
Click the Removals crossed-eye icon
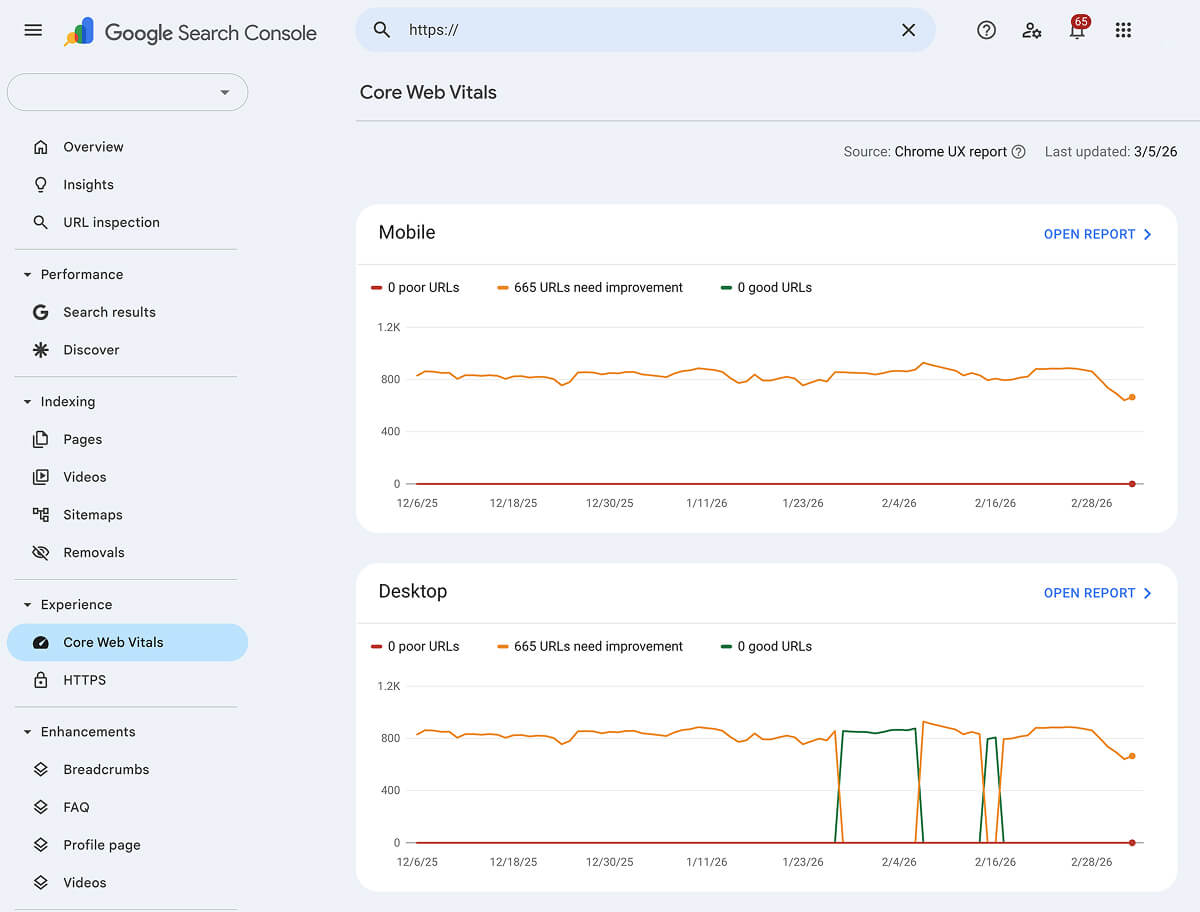click(41, 552)
